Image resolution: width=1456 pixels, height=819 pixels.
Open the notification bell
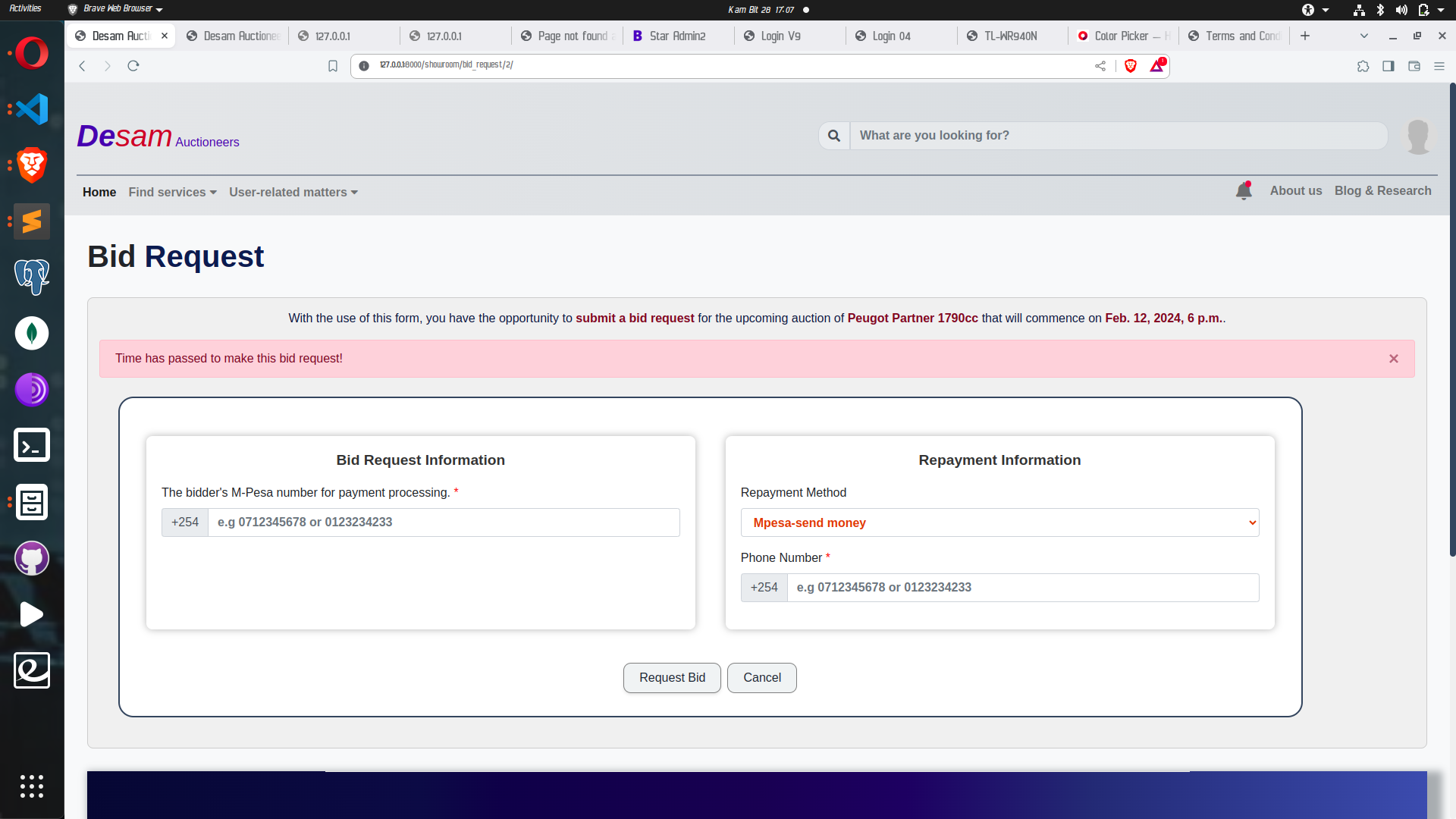1244,191
